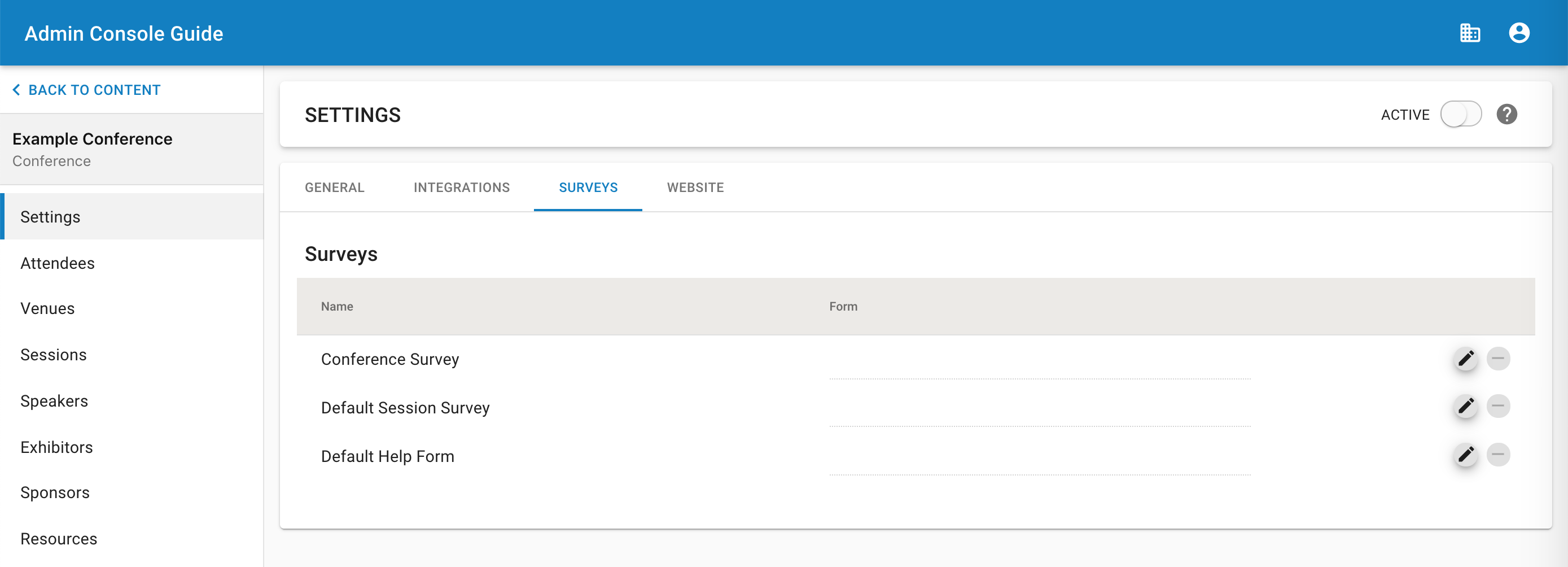Click the Form column header
Image resolution: width=1568 pixels, height=567 pixels.
point(843,306)
